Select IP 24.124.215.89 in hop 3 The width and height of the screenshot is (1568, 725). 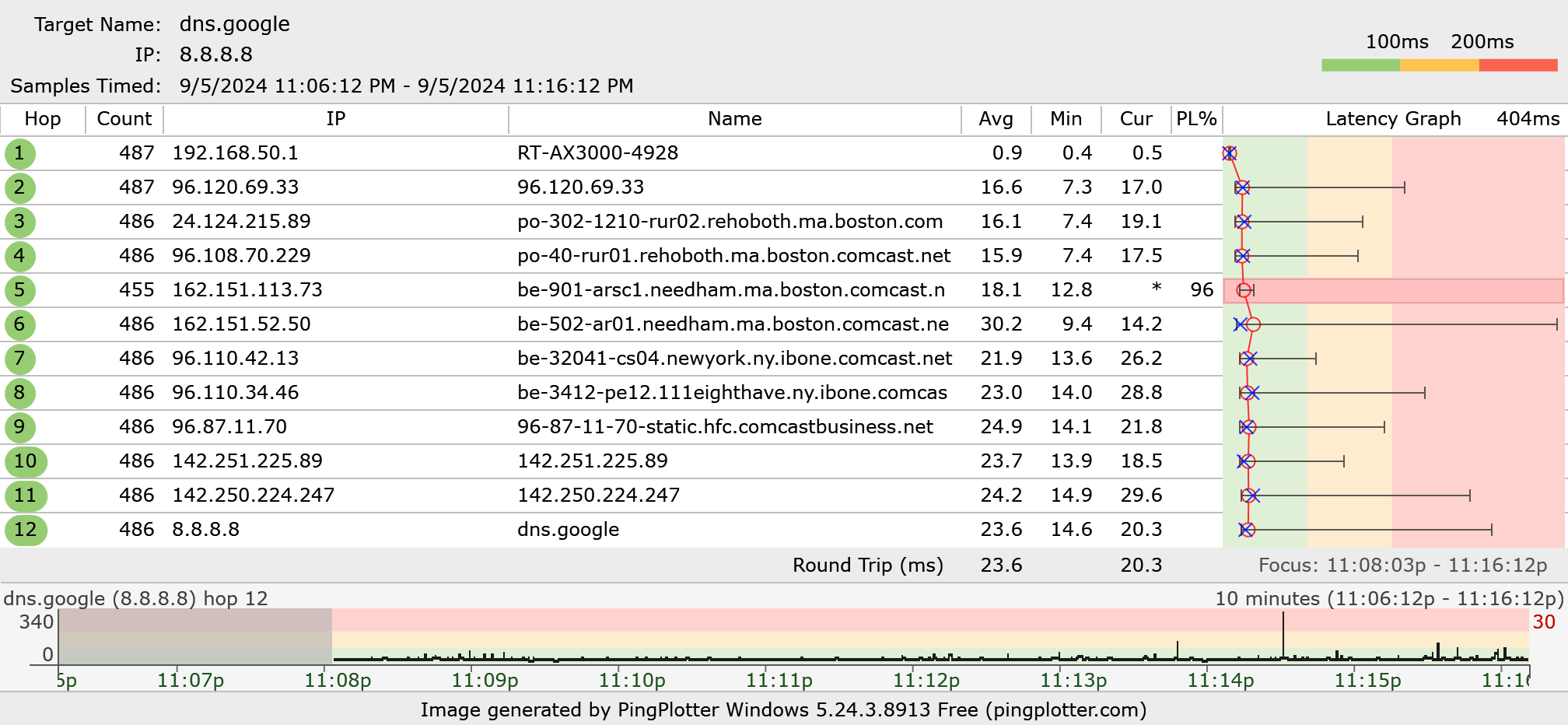[x=241, y=222]
